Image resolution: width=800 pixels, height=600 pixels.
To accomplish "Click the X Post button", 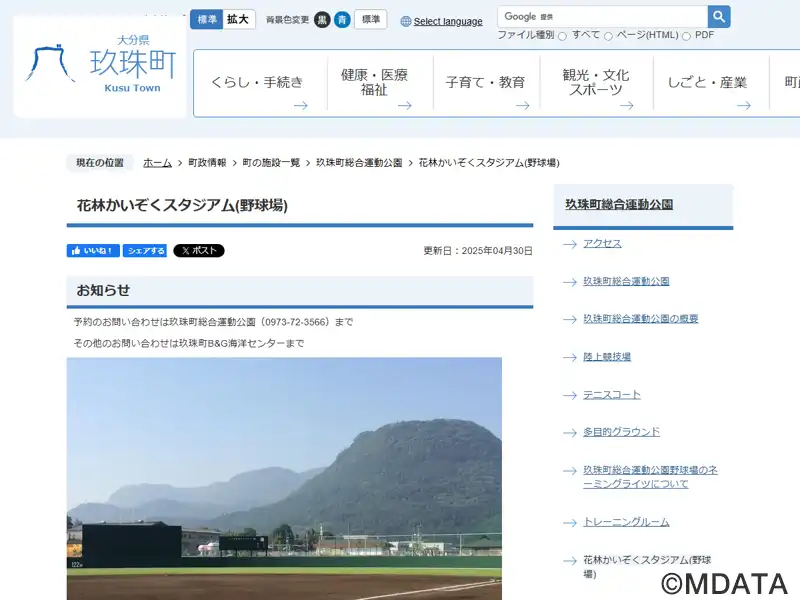I will pos(199,251).
